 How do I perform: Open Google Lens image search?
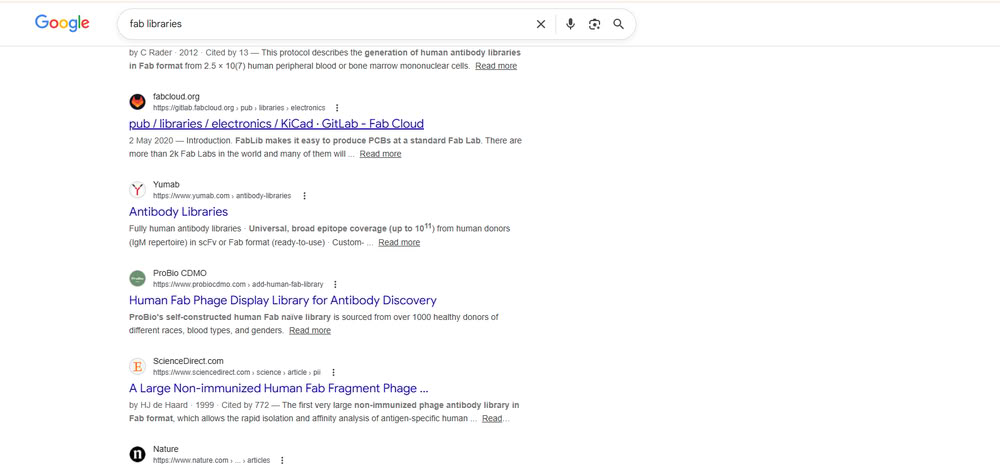tap(594, 24)
